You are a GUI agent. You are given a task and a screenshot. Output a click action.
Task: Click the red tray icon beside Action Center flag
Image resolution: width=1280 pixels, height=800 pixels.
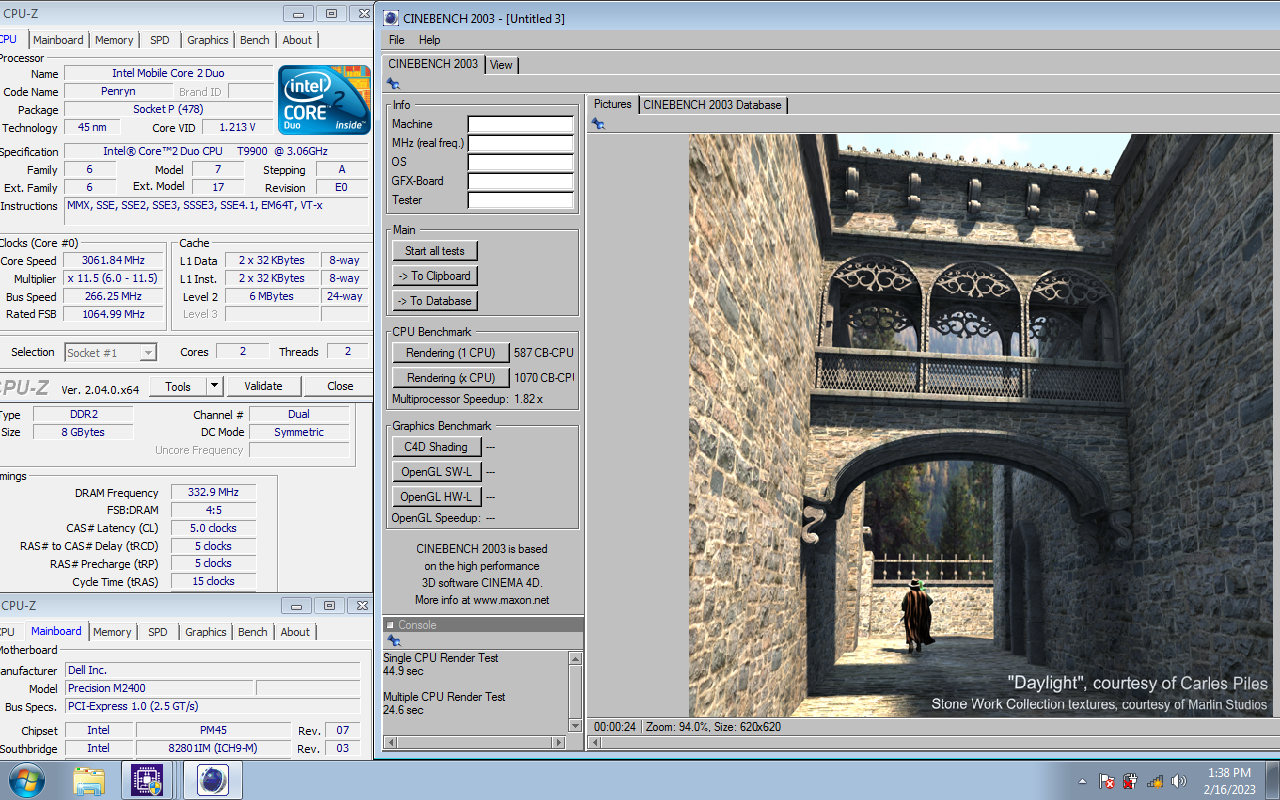coord(1130,781)
